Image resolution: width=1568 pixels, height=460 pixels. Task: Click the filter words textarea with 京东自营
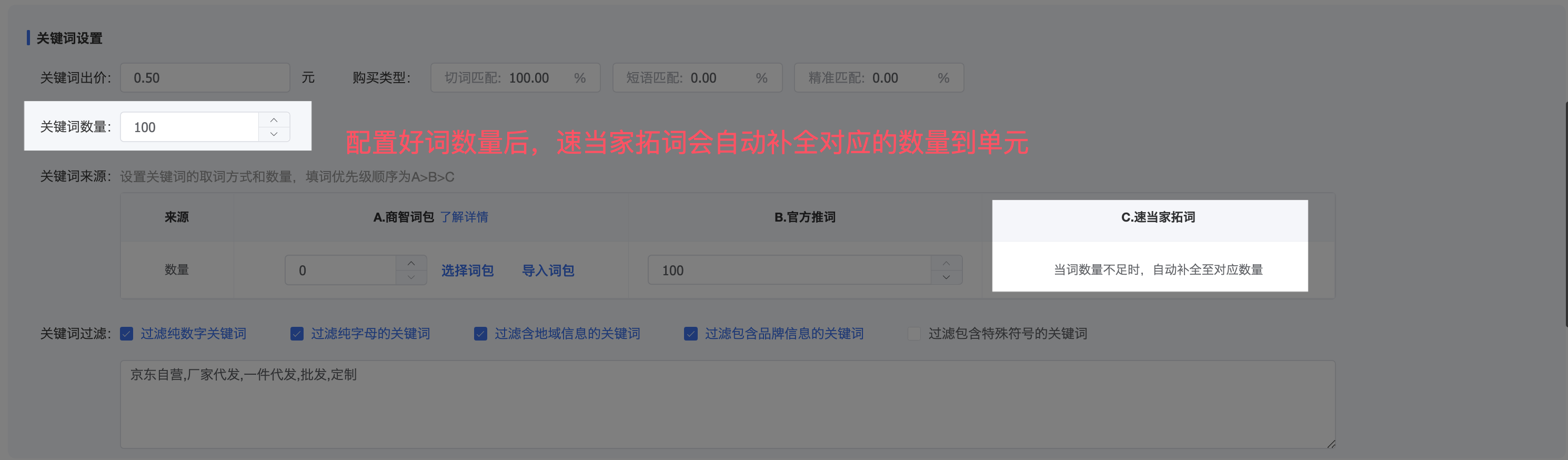coord(727,404)
